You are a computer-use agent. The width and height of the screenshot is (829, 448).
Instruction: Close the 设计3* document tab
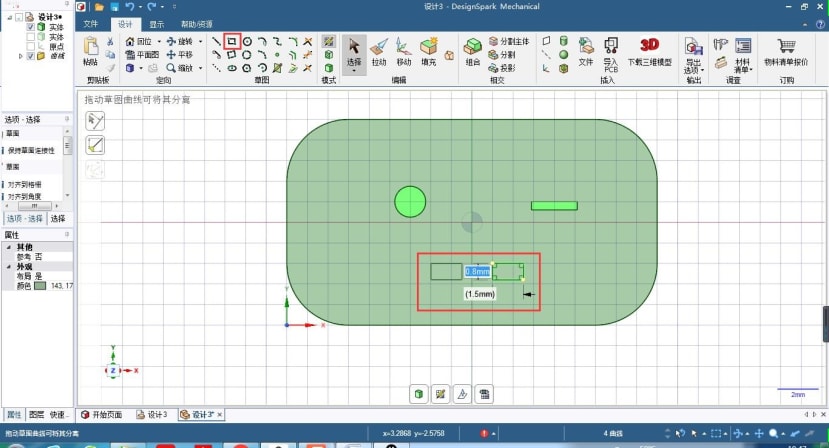tap(219, 415)
